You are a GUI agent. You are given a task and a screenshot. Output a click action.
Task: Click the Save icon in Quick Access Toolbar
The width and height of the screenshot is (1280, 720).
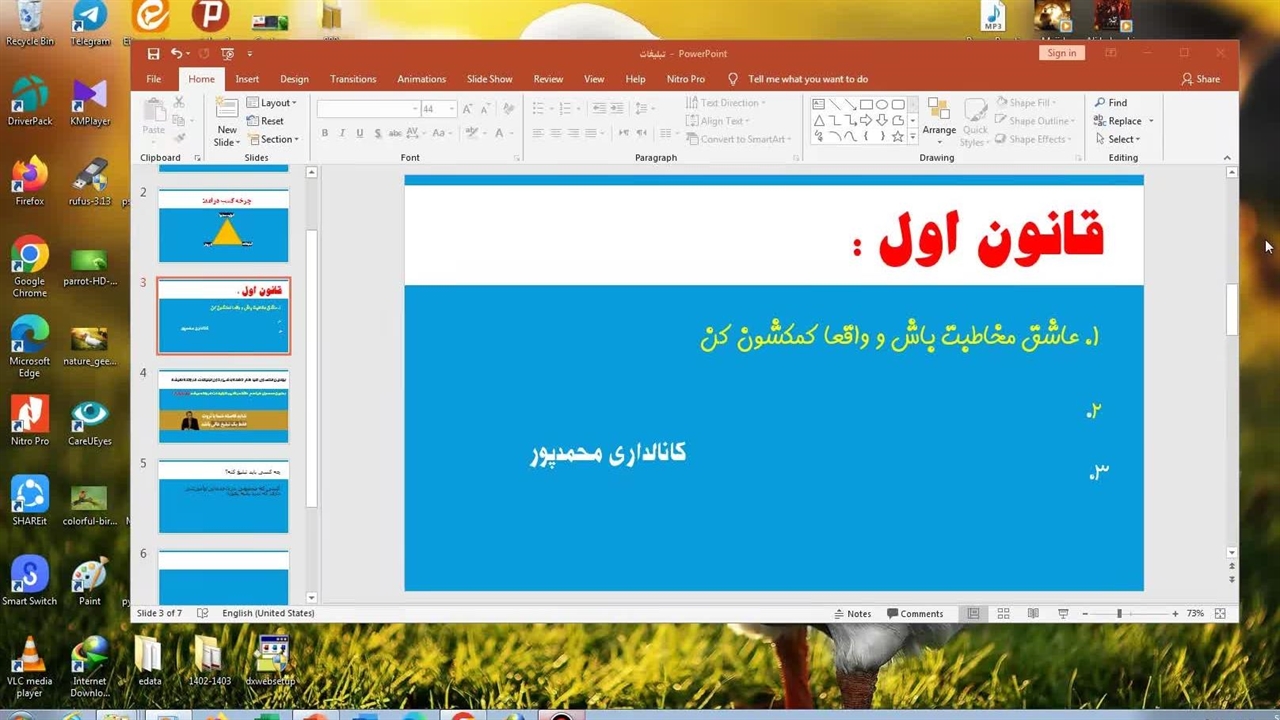click(x=153, y=54)
